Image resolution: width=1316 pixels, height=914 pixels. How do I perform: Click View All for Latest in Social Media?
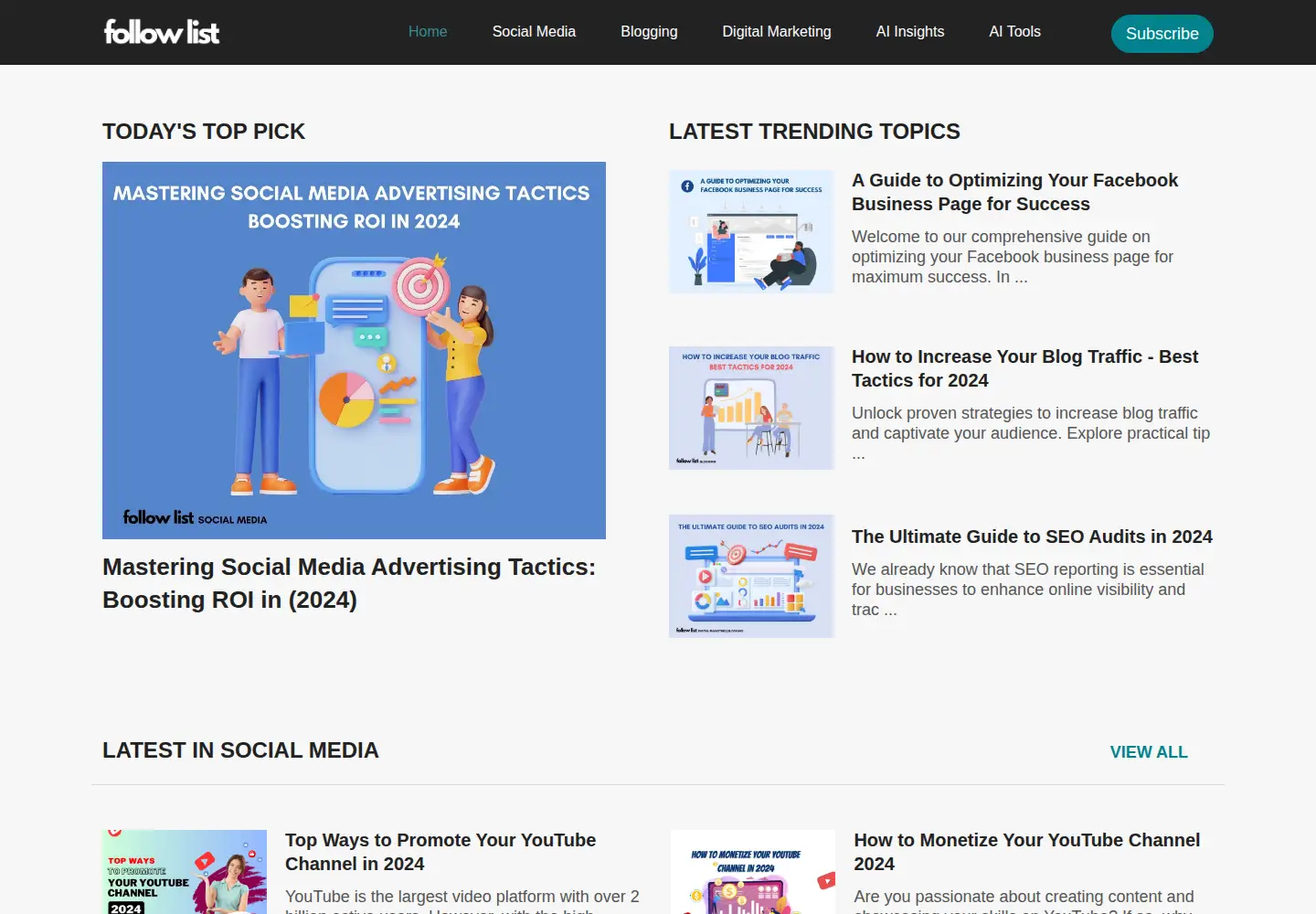pyautogui.click(x=1149, y=752)
